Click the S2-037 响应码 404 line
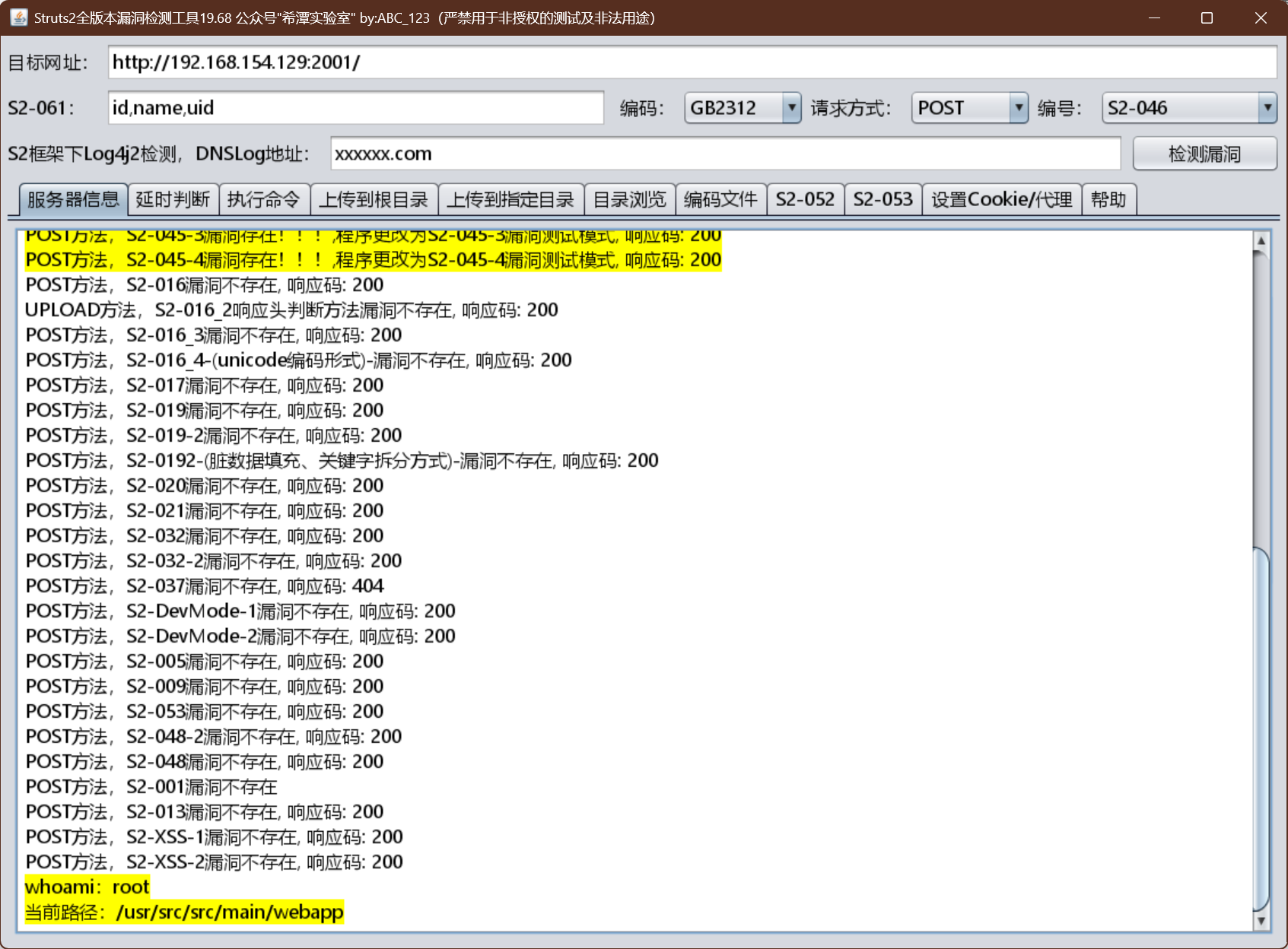 (205, 586)
